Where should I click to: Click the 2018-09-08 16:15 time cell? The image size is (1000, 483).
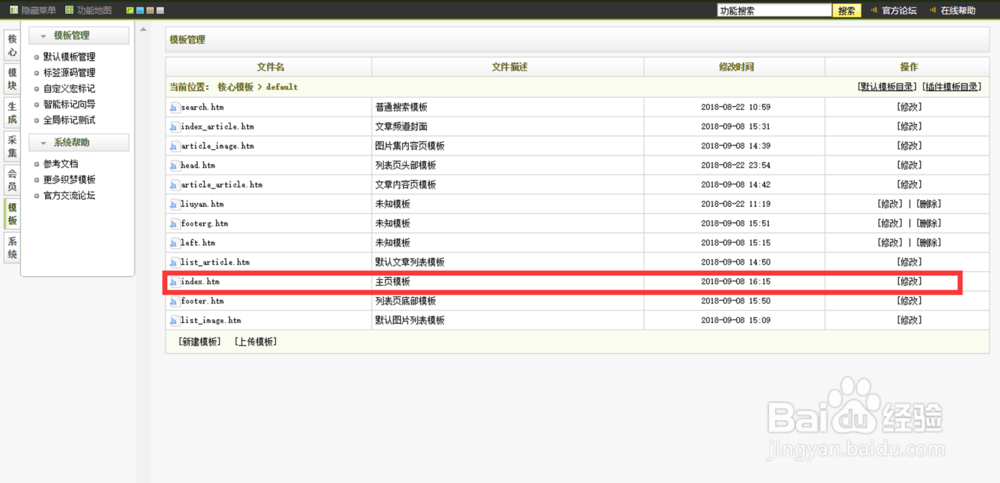[x=735, y=281]
